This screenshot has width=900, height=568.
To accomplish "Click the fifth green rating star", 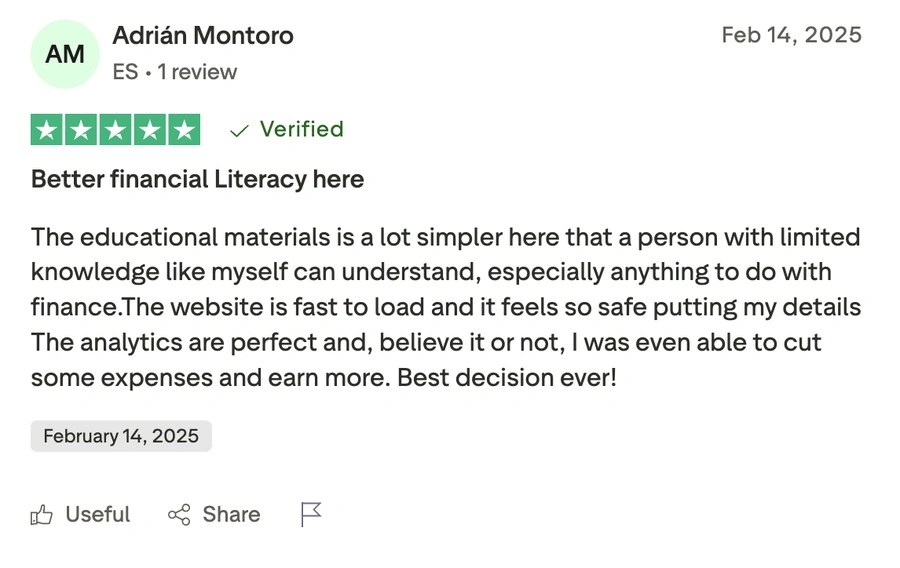I will click(x=184, y=130).
